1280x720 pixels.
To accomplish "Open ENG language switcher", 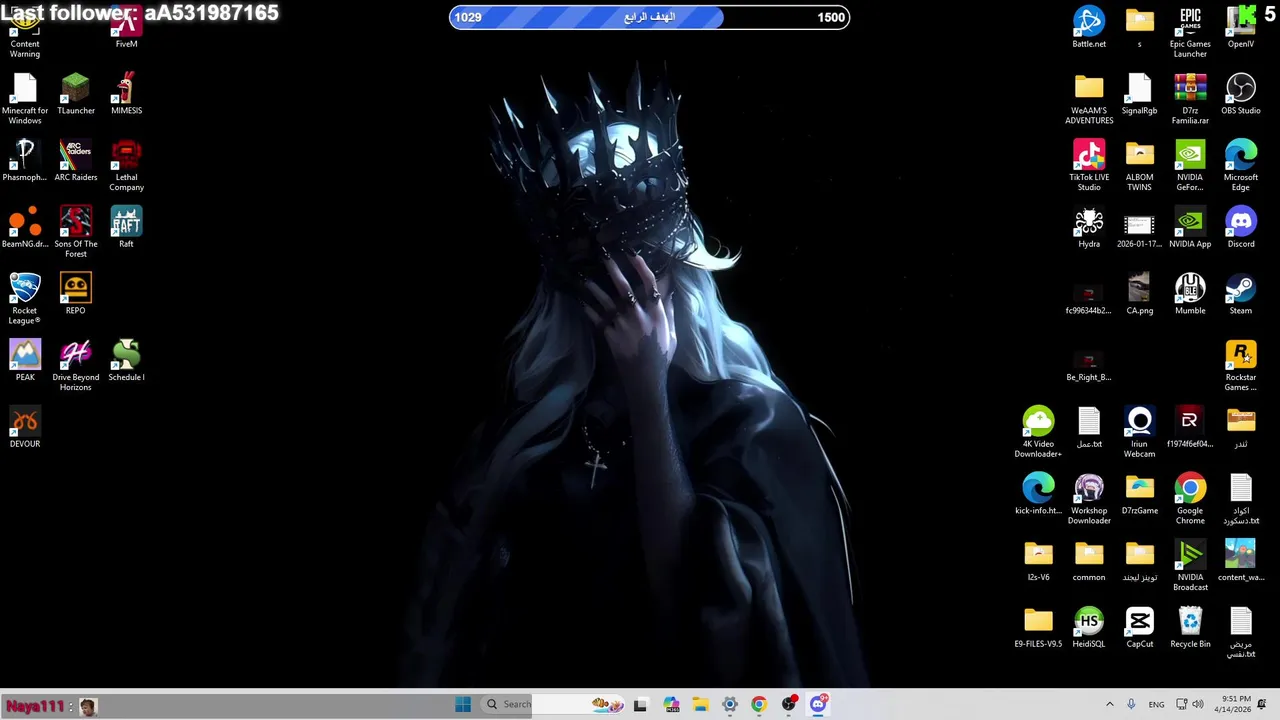I will [x=1156, y=704].
